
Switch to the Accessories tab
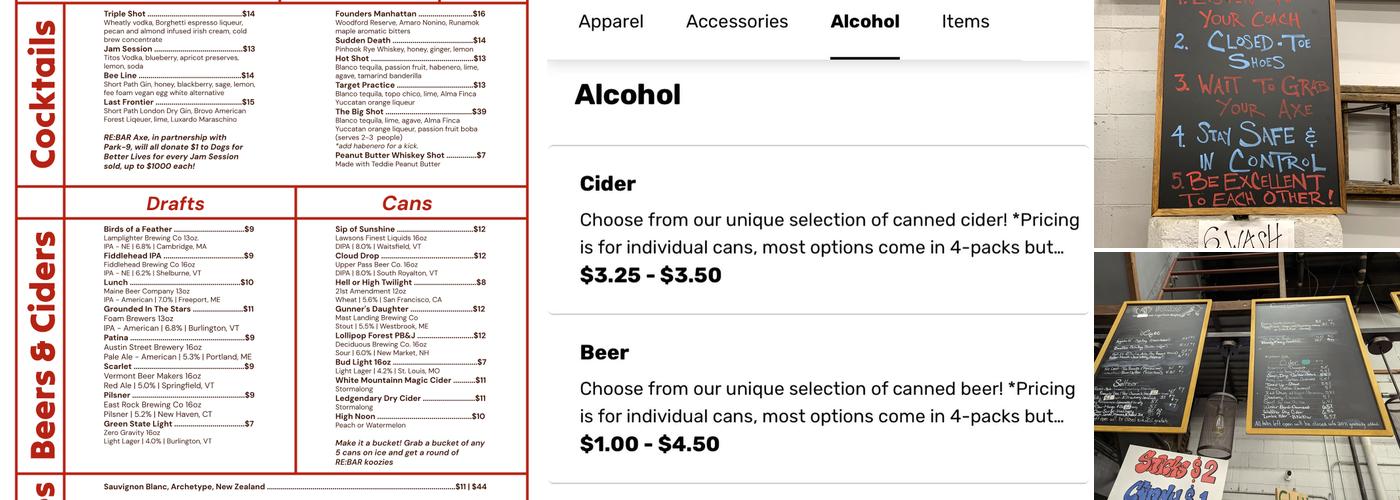pos(737,22)
